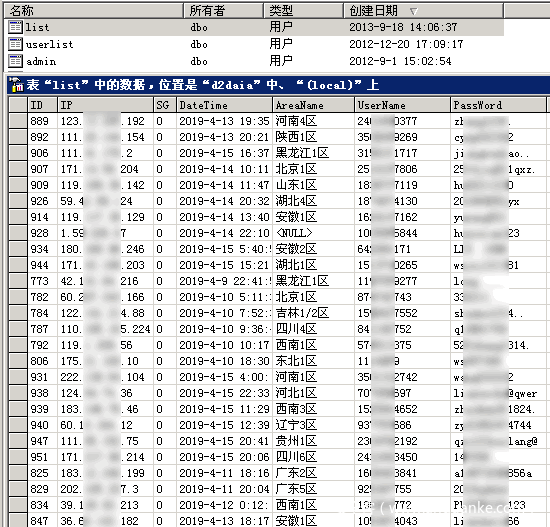
Task: Click the AreaName cell 贵州1区
Action: 313,441
